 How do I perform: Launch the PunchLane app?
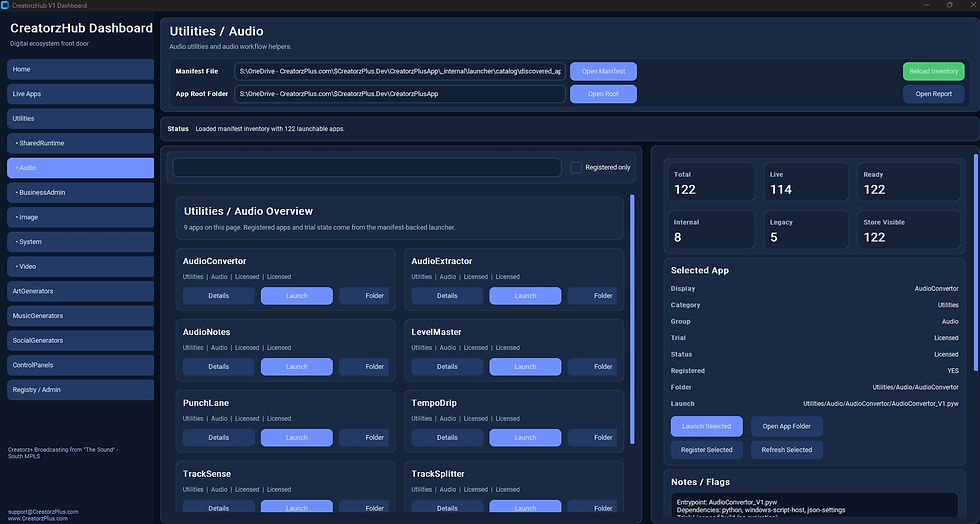[x=296, y=438]
